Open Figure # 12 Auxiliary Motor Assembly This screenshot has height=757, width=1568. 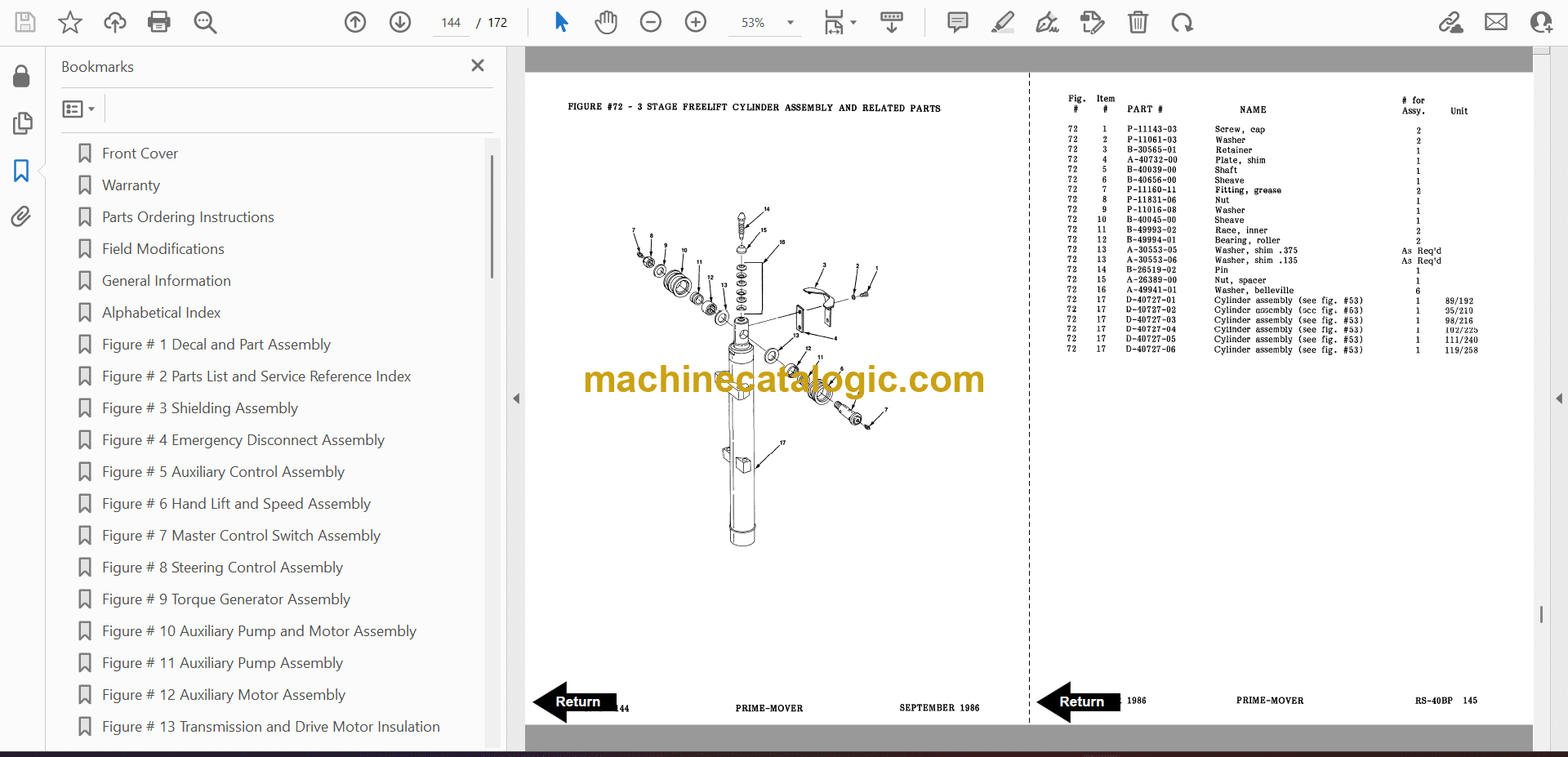click(223, 695)
